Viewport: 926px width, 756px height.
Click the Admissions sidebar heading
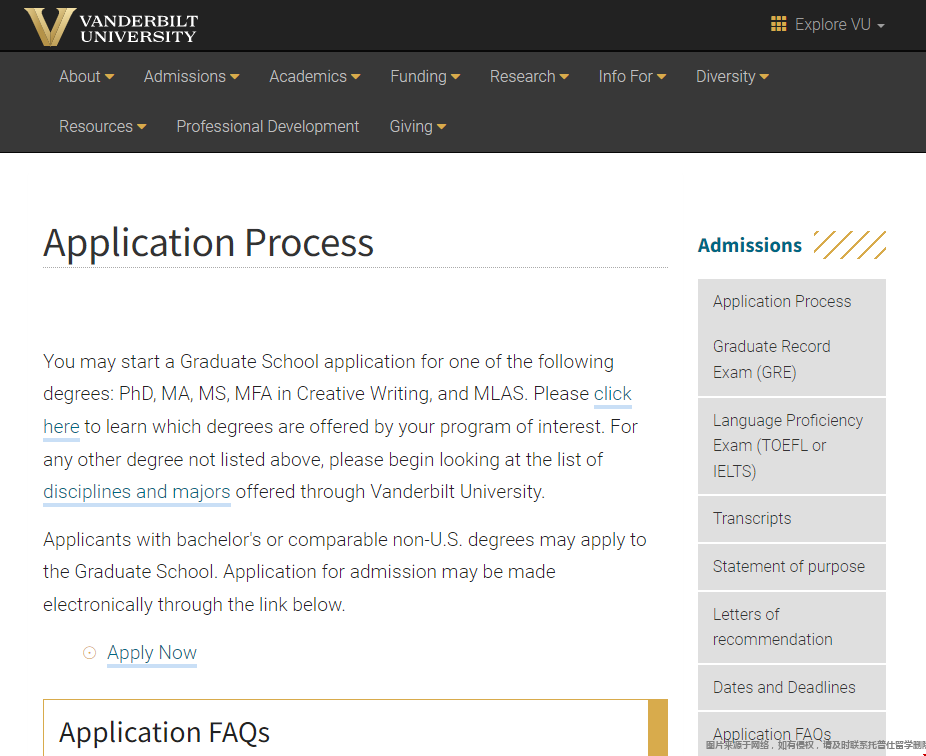(x=750, y=245)
